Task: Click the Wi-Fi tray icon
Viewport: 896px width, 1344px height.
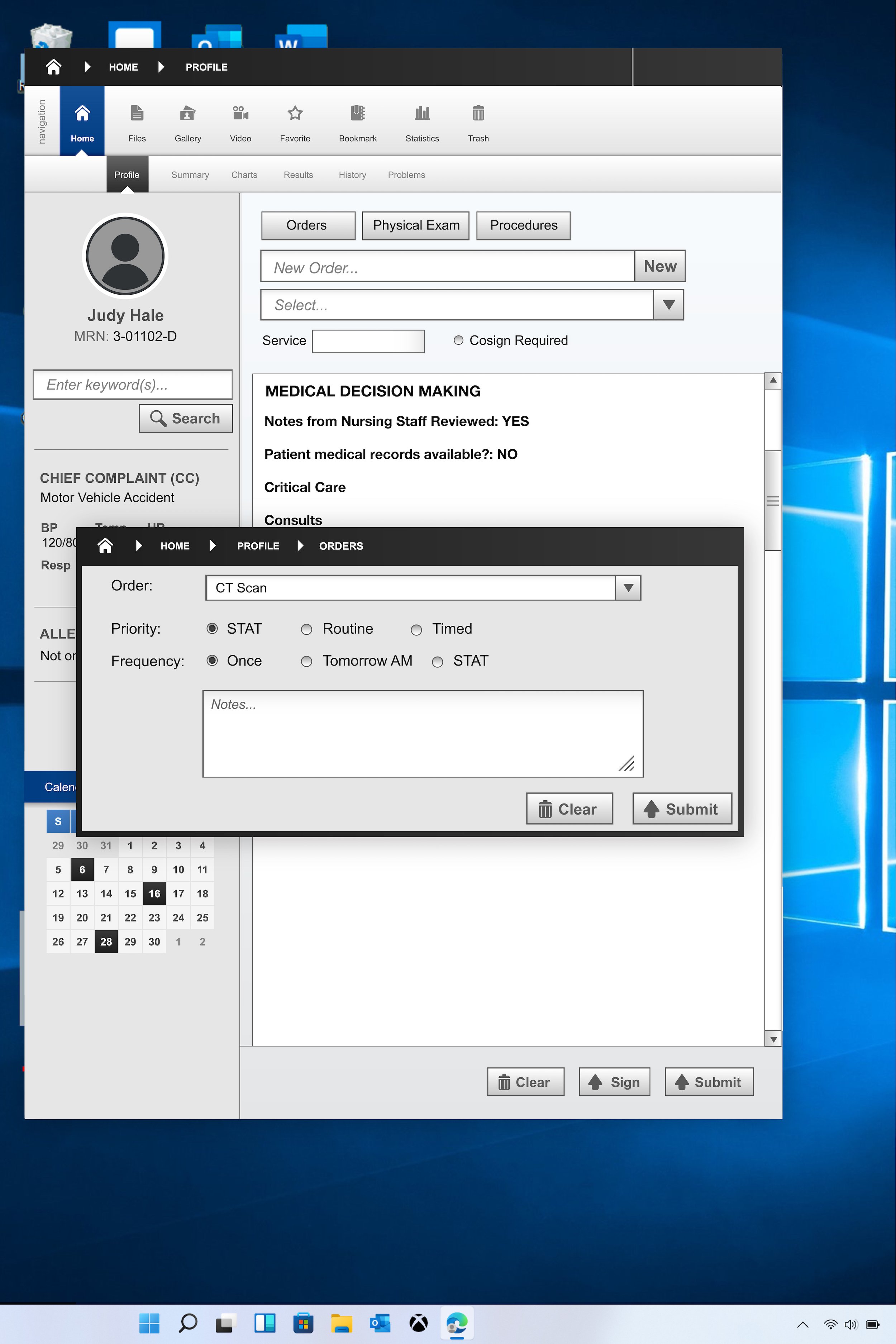Action: coord(830,1325)
